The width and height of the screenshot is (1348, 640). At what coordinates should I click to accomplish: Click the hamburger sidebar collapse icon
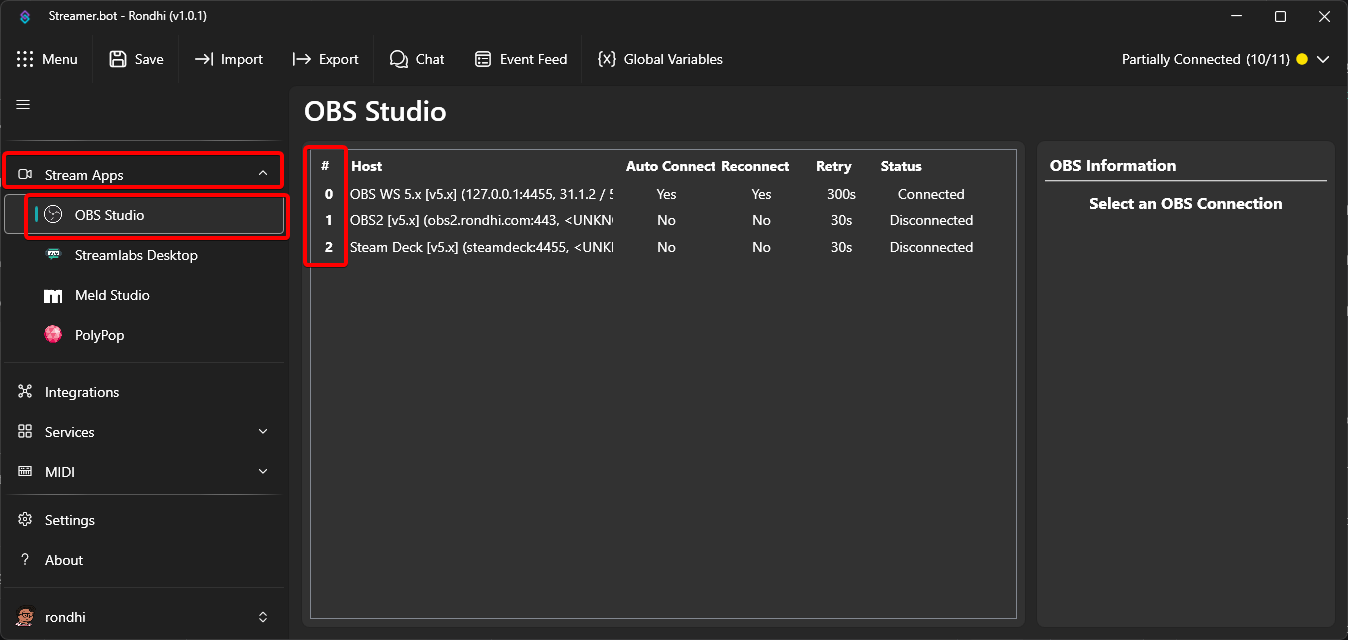(x=23, y=105)
